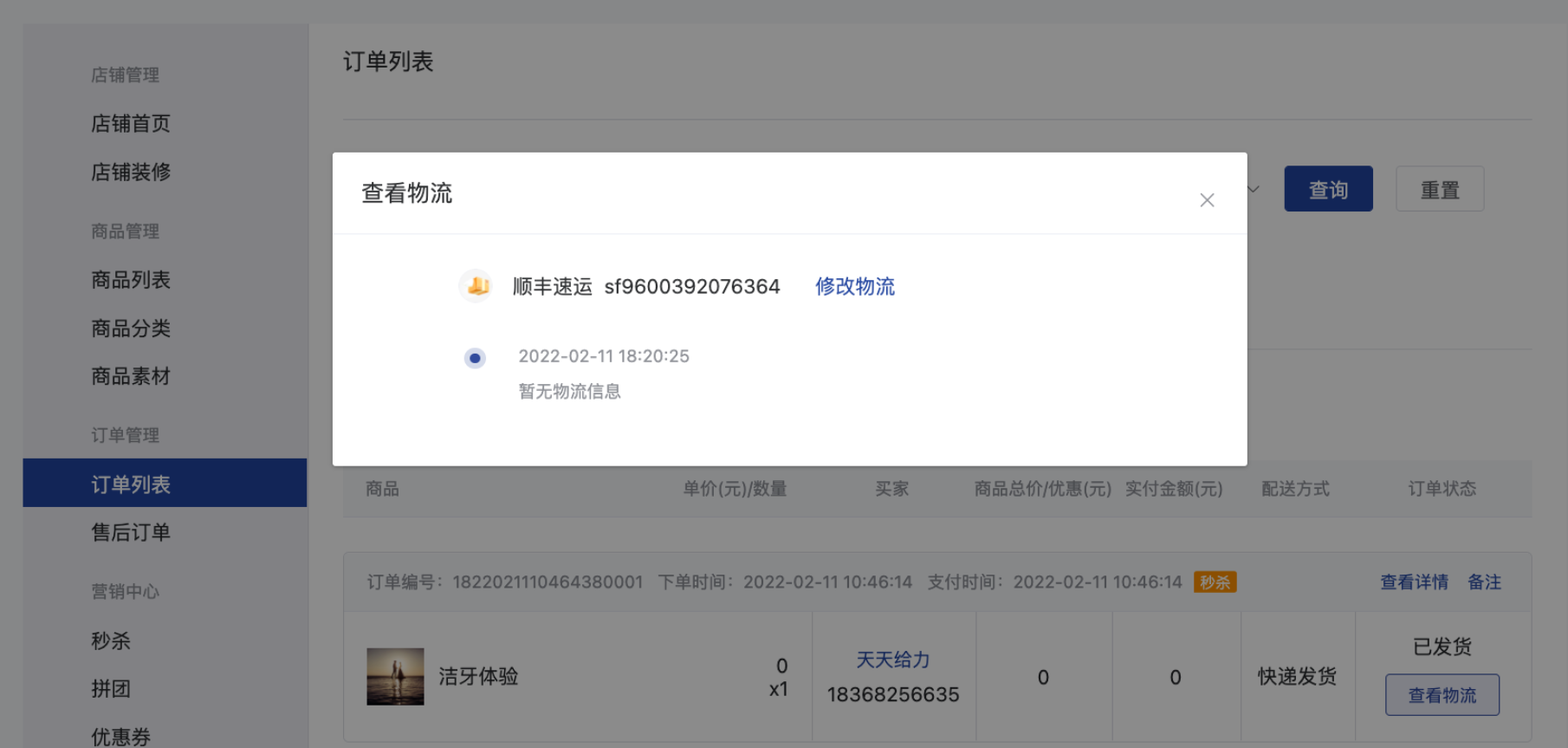The width and height of the screenshot is (1568, 748).
Task: Click buyer name 天天给力
Action: (x=893, y=660)
